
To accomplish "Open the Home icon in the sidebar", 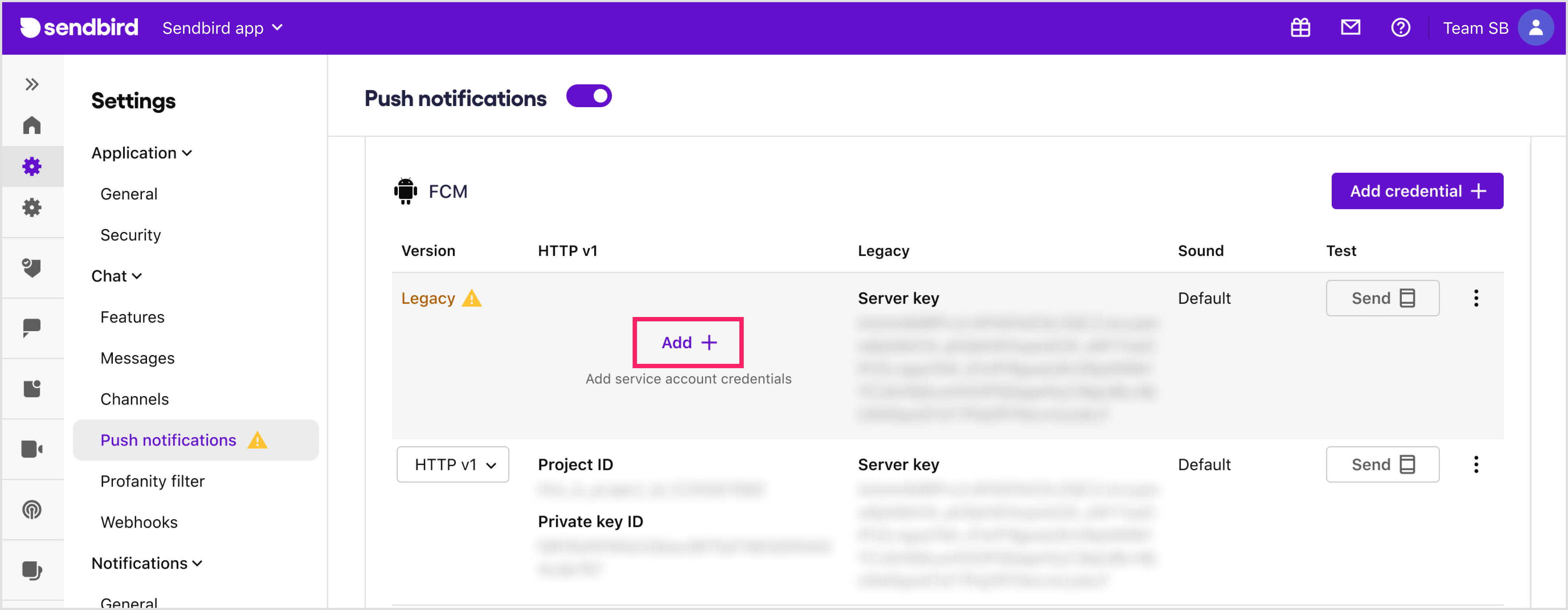I will [x=32, y=125].
